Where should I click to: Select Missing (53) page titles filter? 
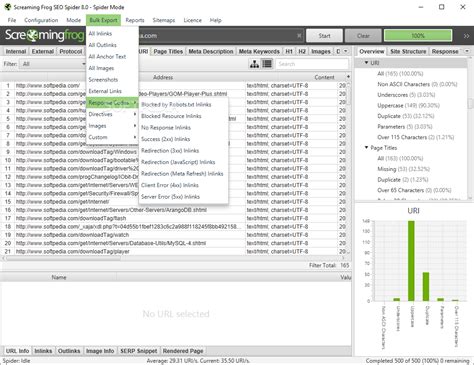(x=403, y=169)
